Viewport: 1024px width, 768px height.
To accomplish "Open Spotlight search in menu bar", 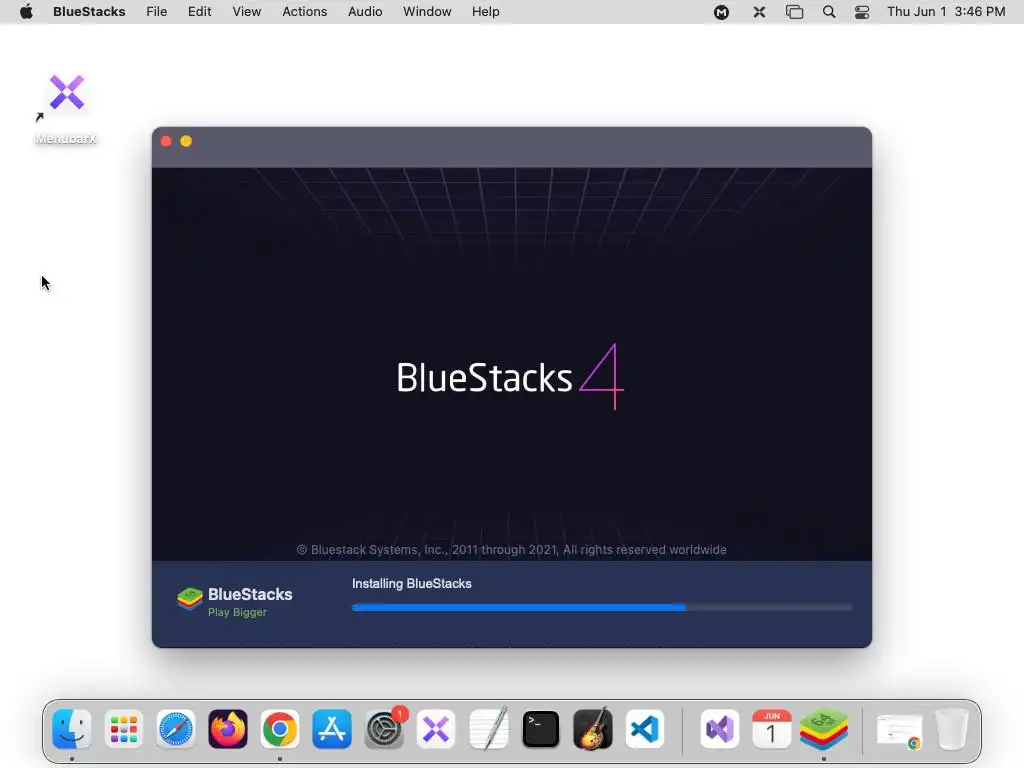I will coord(829,12).
